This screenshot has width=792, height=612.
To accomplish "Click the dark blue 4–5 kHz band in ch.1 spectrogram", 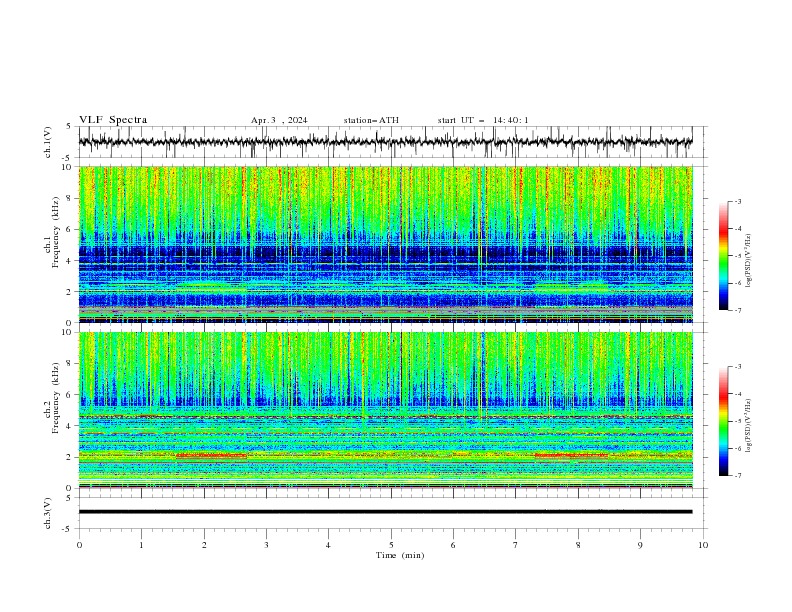I will 385,253.
